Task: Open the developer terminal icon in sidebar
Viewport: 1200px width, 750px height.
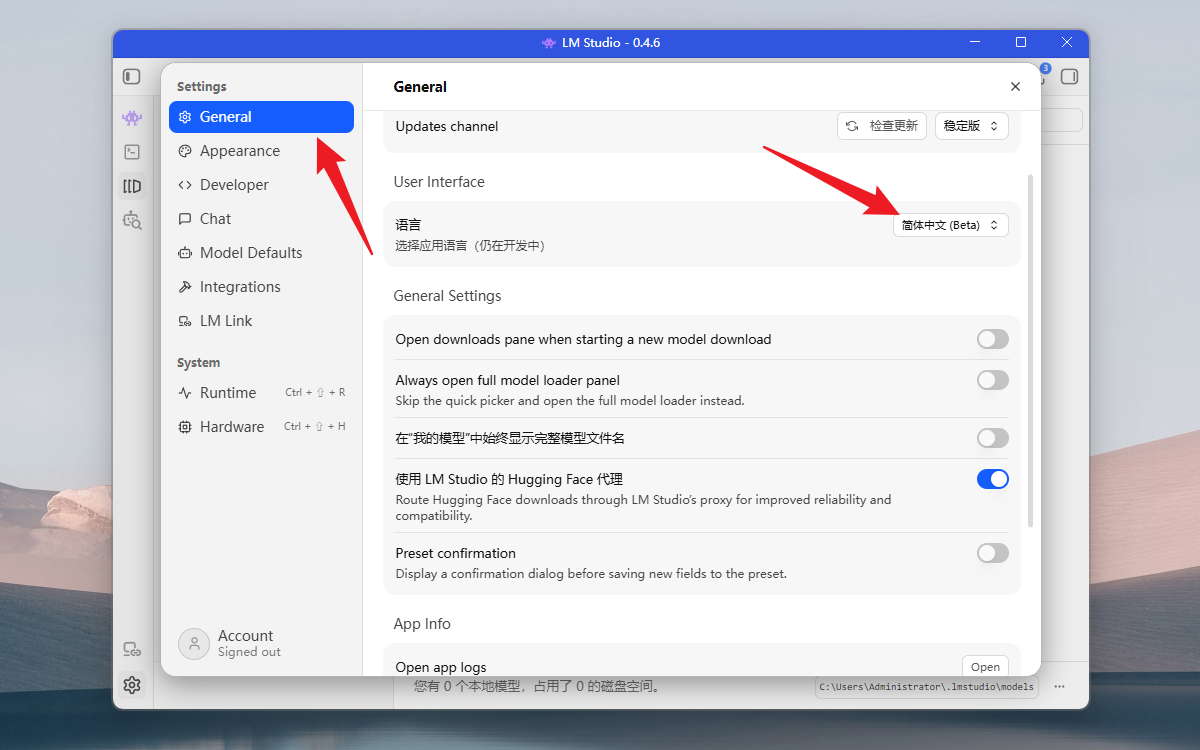Action: pyautogui.click(x=132, y=152)
